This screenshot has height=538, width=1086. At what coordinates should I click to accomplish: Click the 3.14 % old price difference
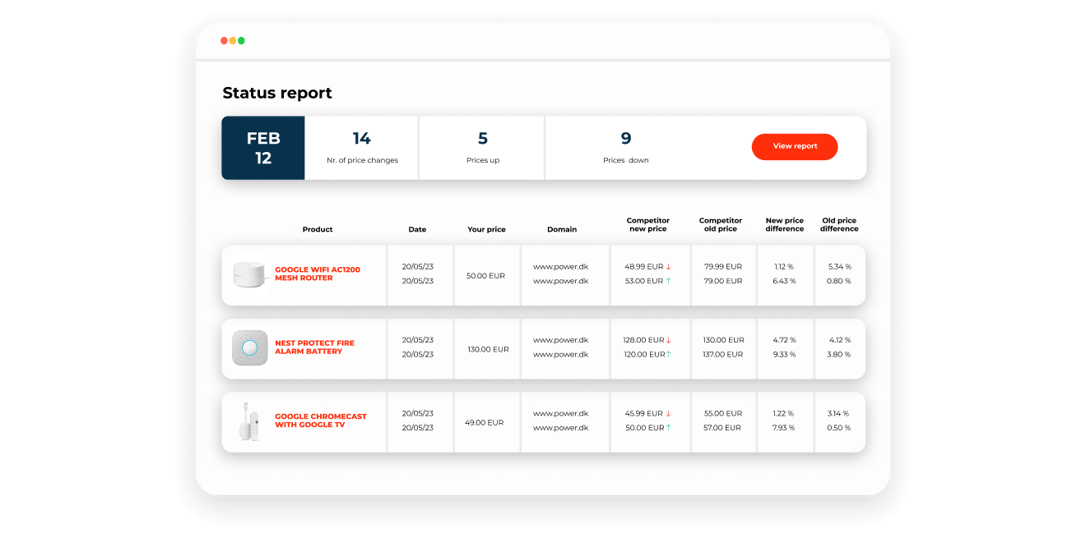tap(839, 413)
